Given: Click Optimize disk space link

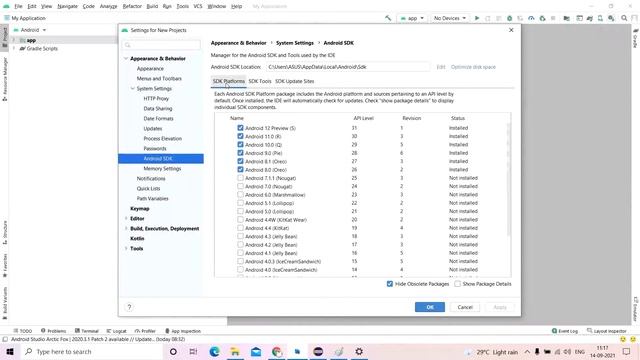Looking at the screenshot, I should click(x=473, y=67).
